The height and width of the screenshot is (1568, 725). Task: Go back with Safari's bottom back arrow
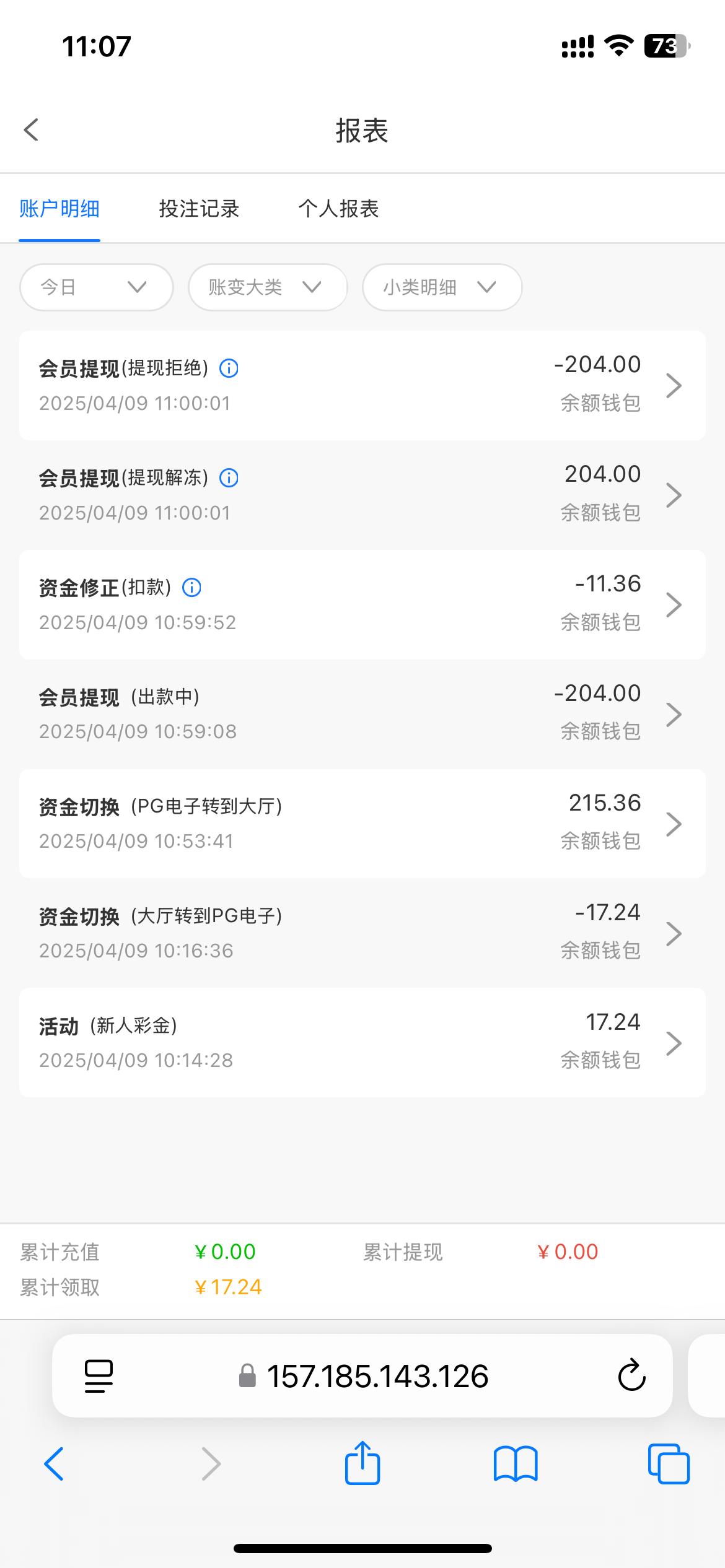coord(55,1464)
